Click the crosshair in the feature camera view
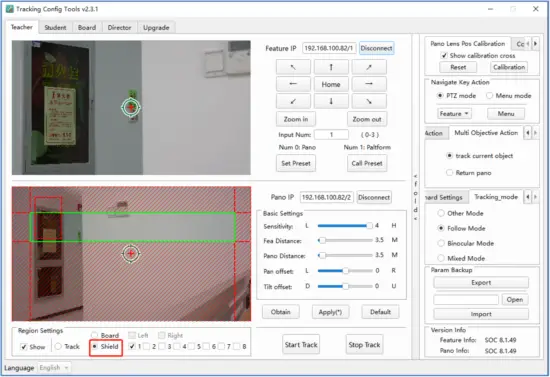The image size is (550, 377). point(131,107)
